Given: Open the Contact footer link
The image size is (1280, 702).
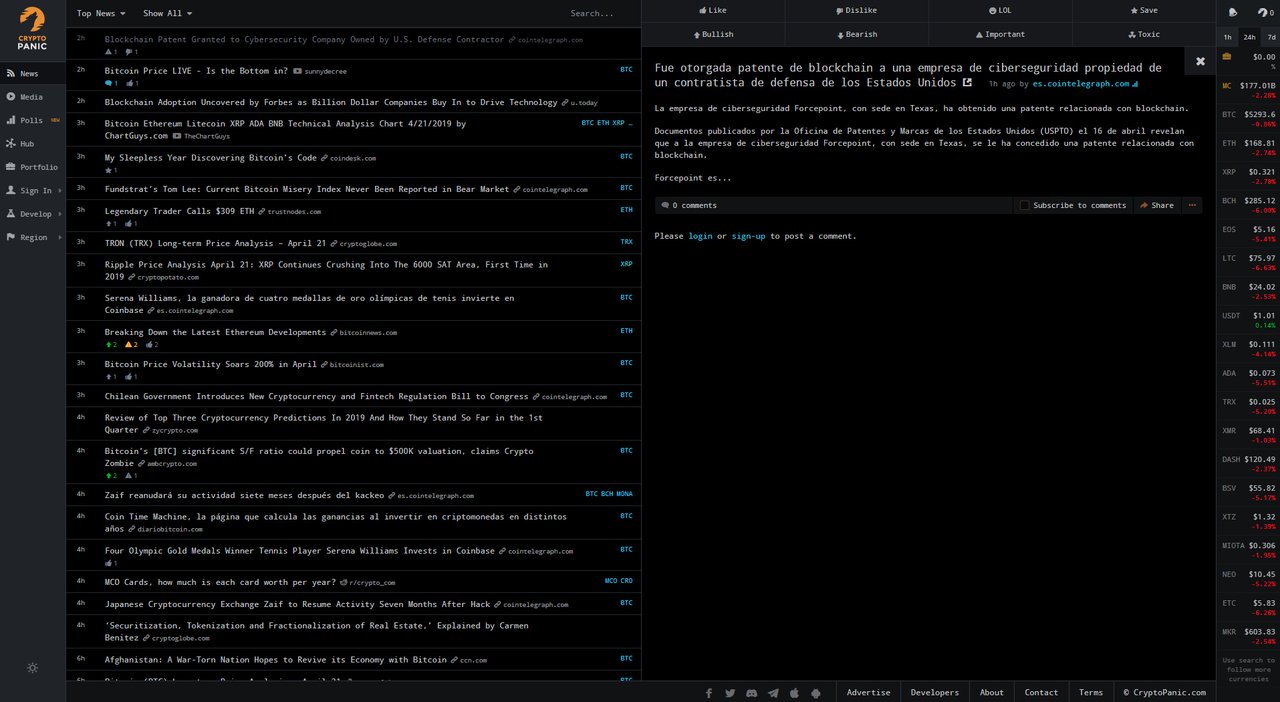Looking at the screenshot, I should point(1041,692).
